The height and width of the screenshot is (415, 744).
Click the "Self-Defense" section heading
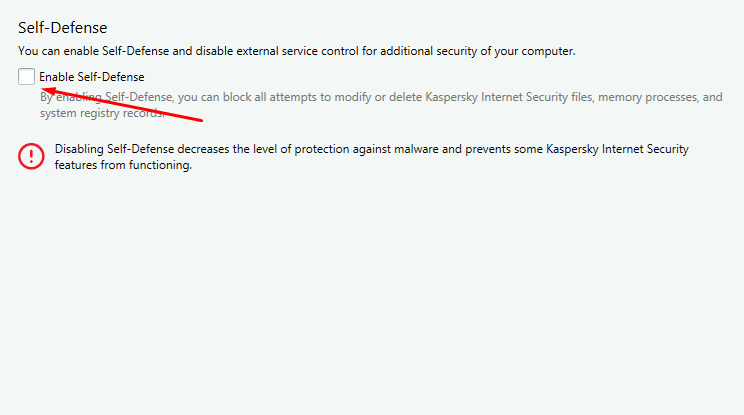63,28
